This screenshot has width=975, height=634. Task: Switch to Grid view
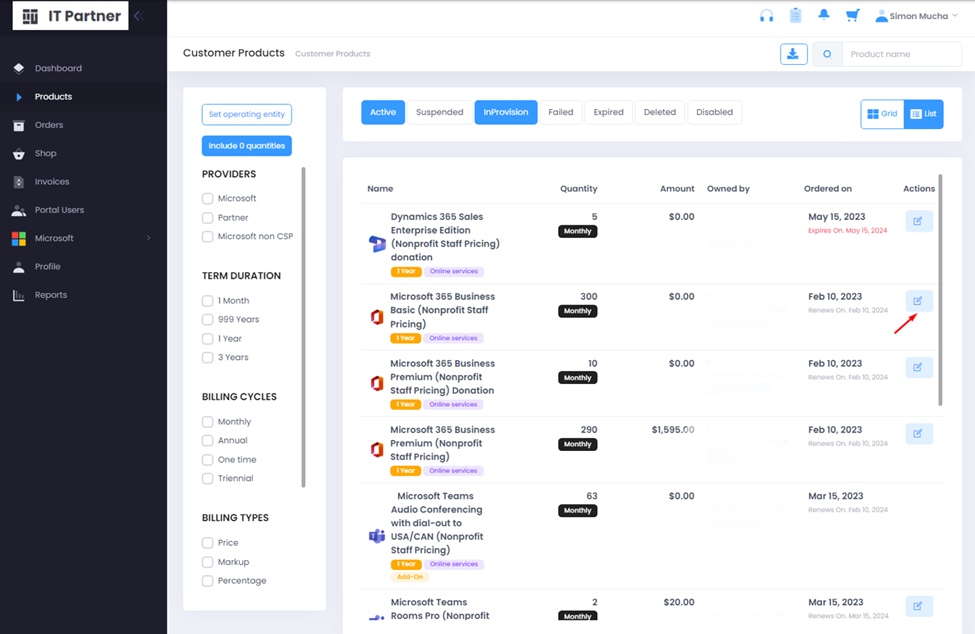coord(882,114)
